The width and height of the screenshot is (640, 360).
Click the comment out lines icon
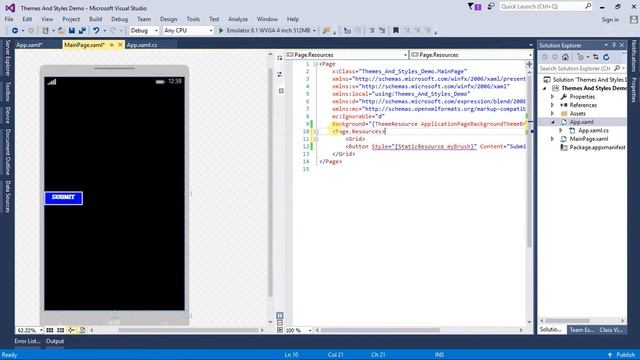[x=371, y=31]
